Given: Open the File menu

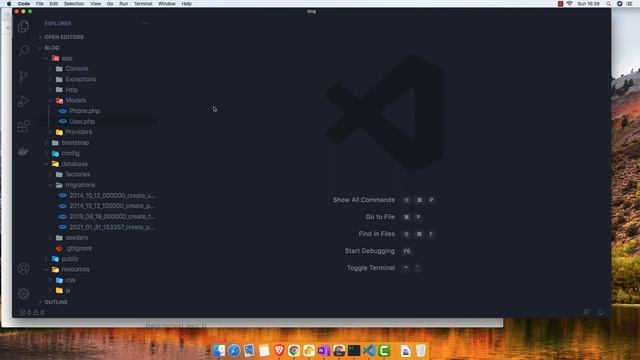Looking at the screenshot, I should tap(40, 4).
